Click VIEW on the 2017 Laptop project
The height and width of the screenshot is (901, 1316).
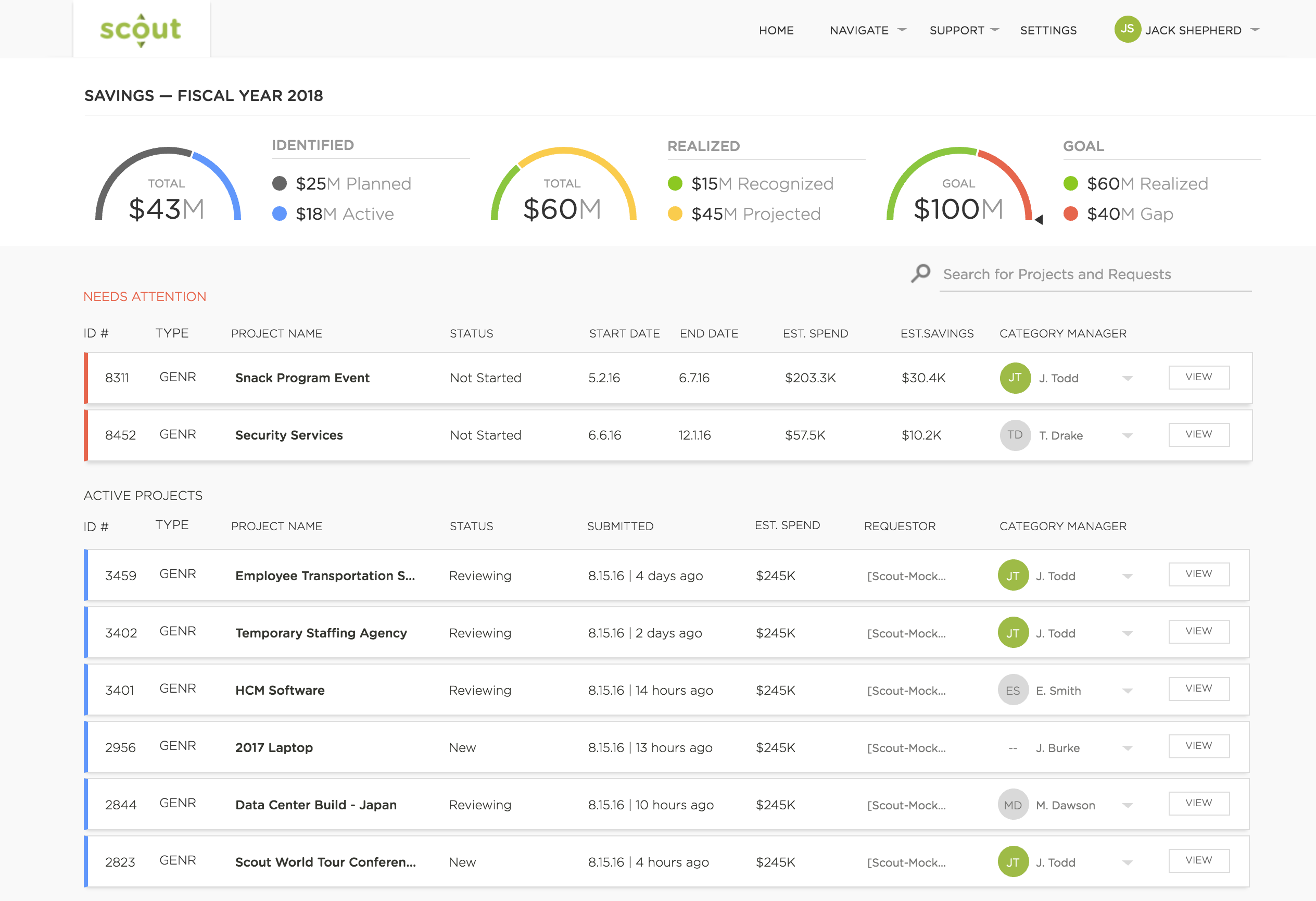point(1199,746)
